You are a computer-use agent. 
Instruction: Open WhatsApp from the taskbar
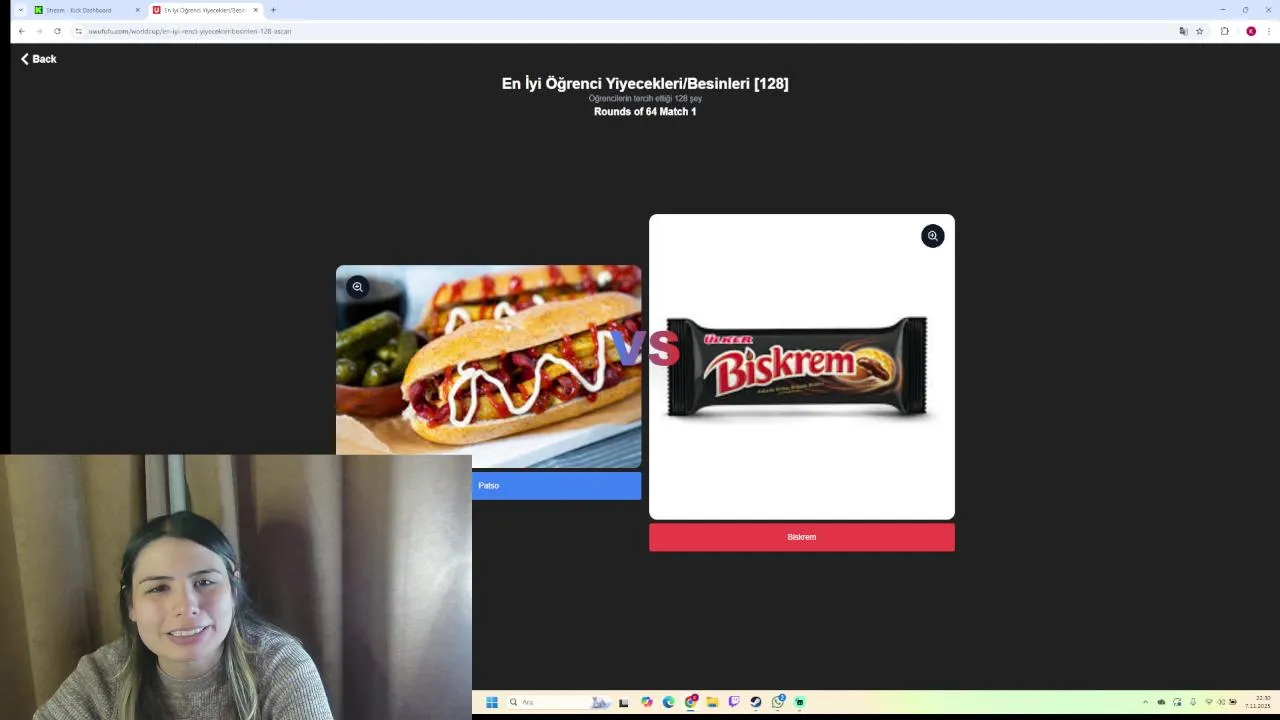pyautogui.click(x=778, y=702)
